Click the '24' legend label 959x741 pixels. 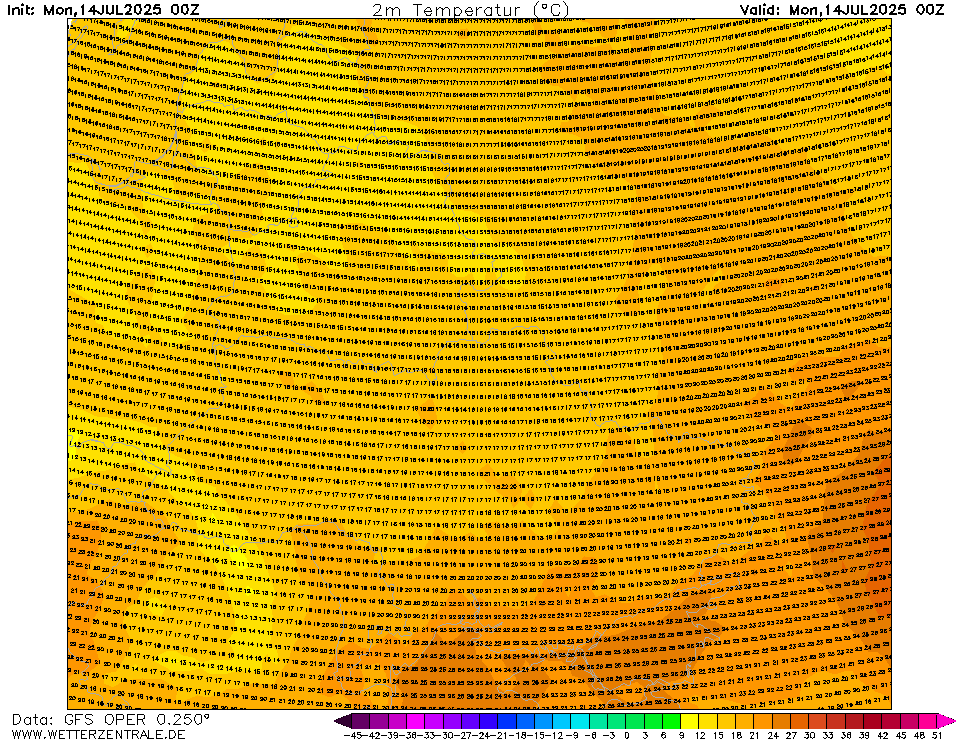(772, 735)
